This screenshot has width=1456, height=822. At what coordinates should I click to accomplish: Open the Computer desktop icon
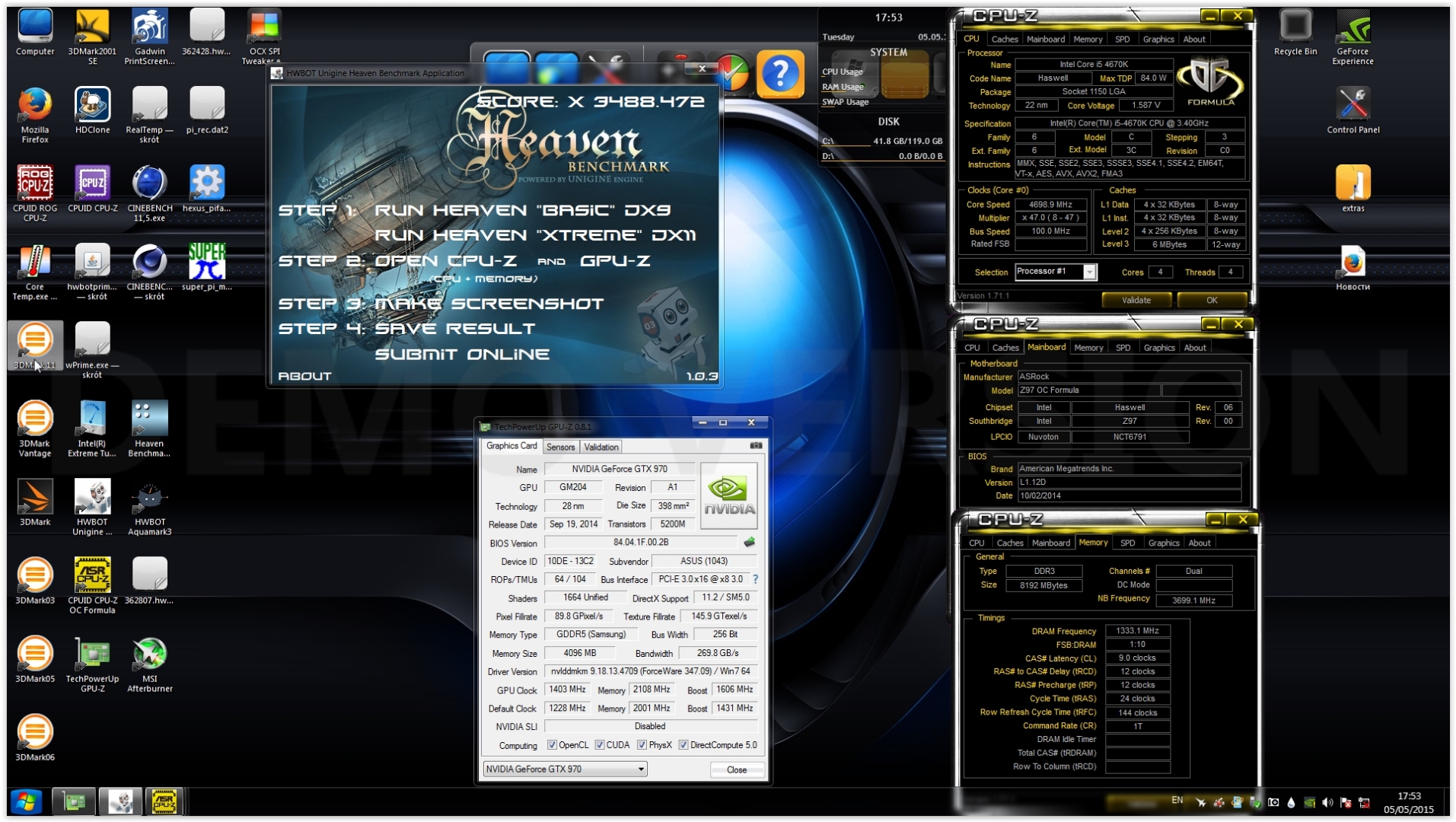pos(35,33)
